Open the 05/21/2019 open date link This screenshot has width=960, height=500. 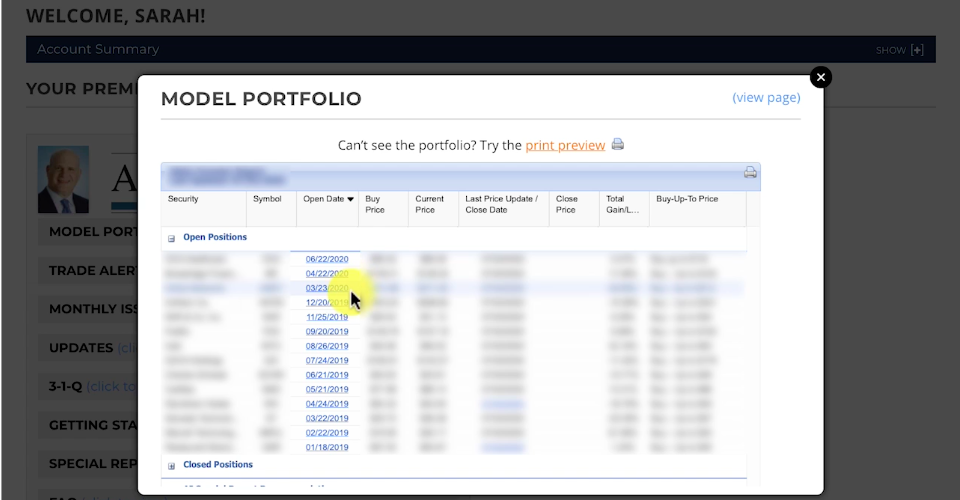(327, 389)
